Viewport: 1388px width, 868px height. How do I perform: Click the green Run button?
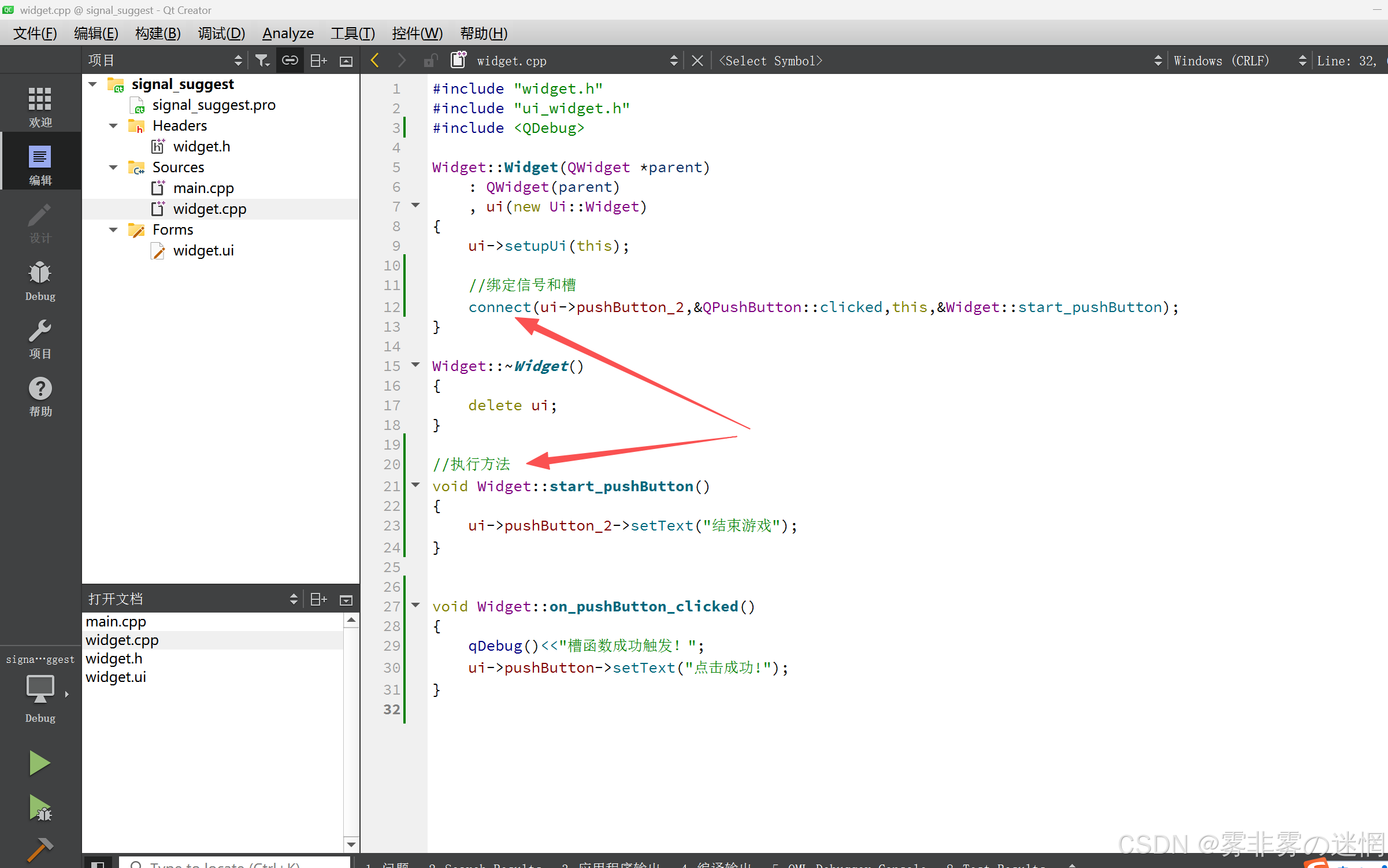coord(39,763)
